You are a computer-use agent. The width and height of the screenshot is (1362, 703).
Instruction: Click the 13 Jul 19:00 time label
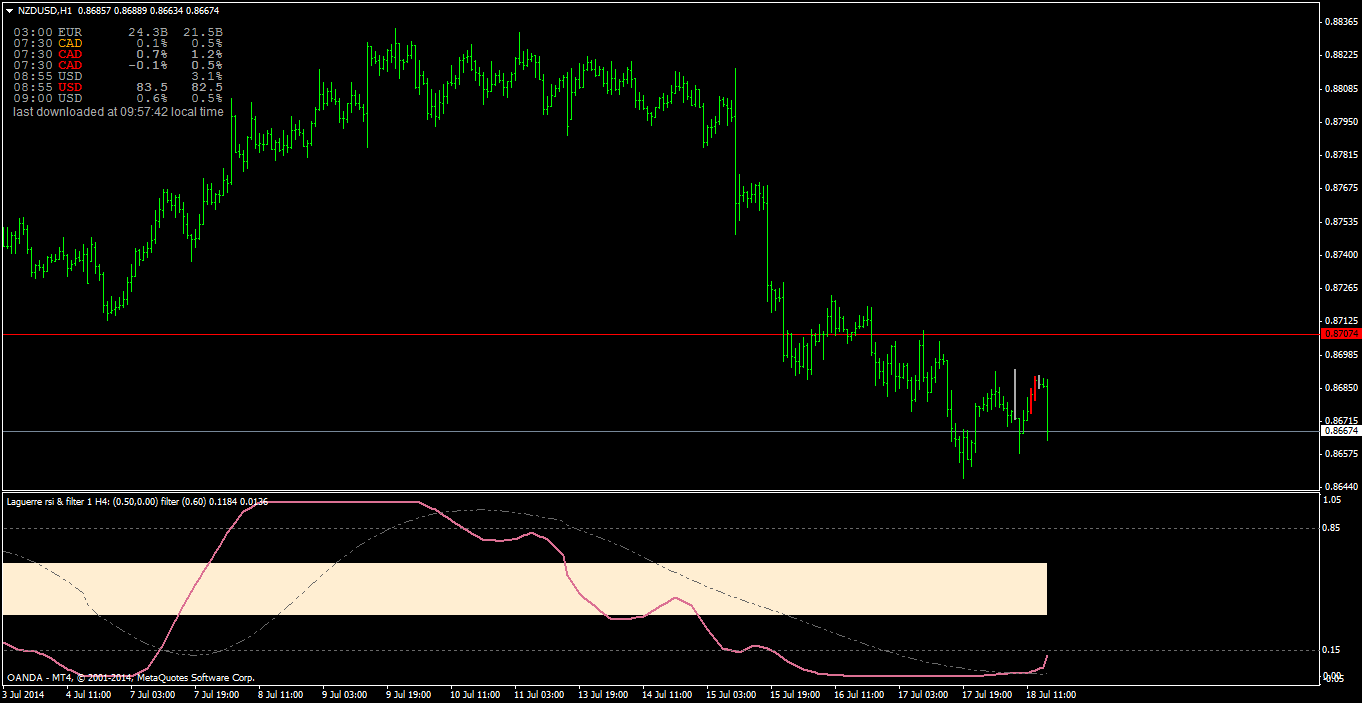603,693
